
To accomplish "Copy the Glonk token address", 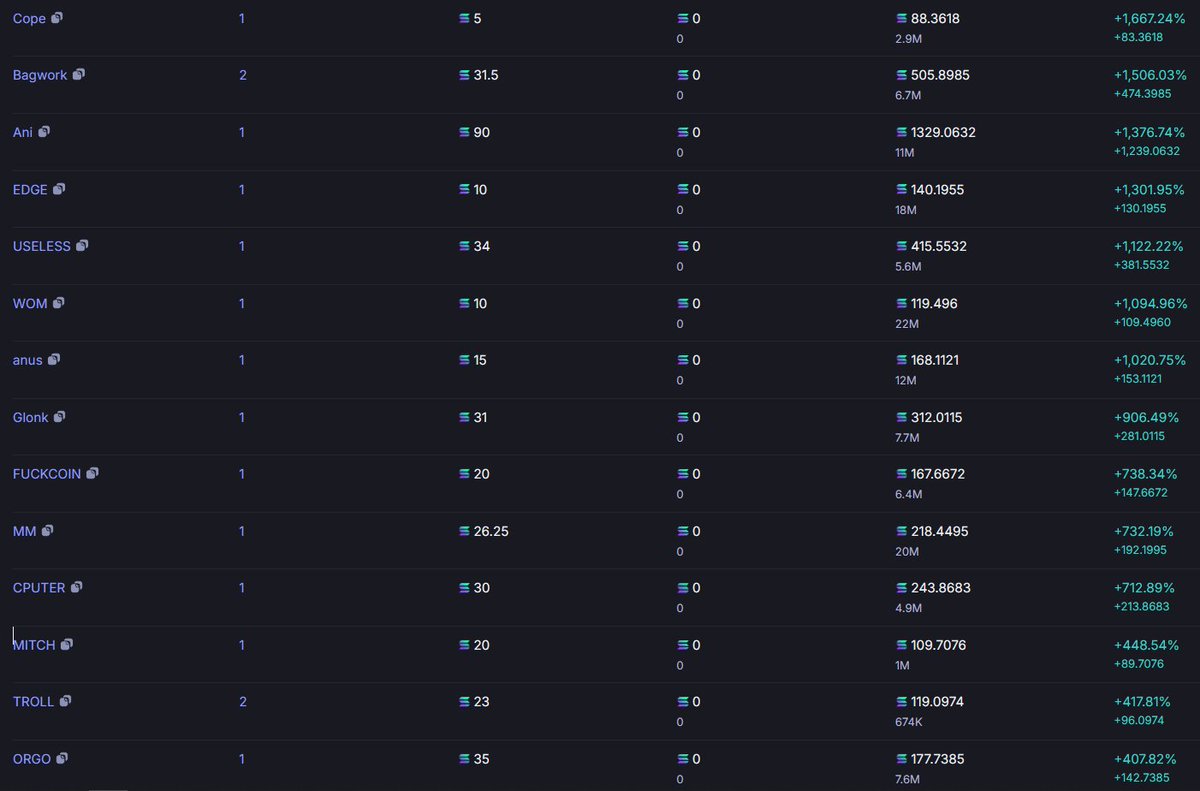I will coord(60,416).
